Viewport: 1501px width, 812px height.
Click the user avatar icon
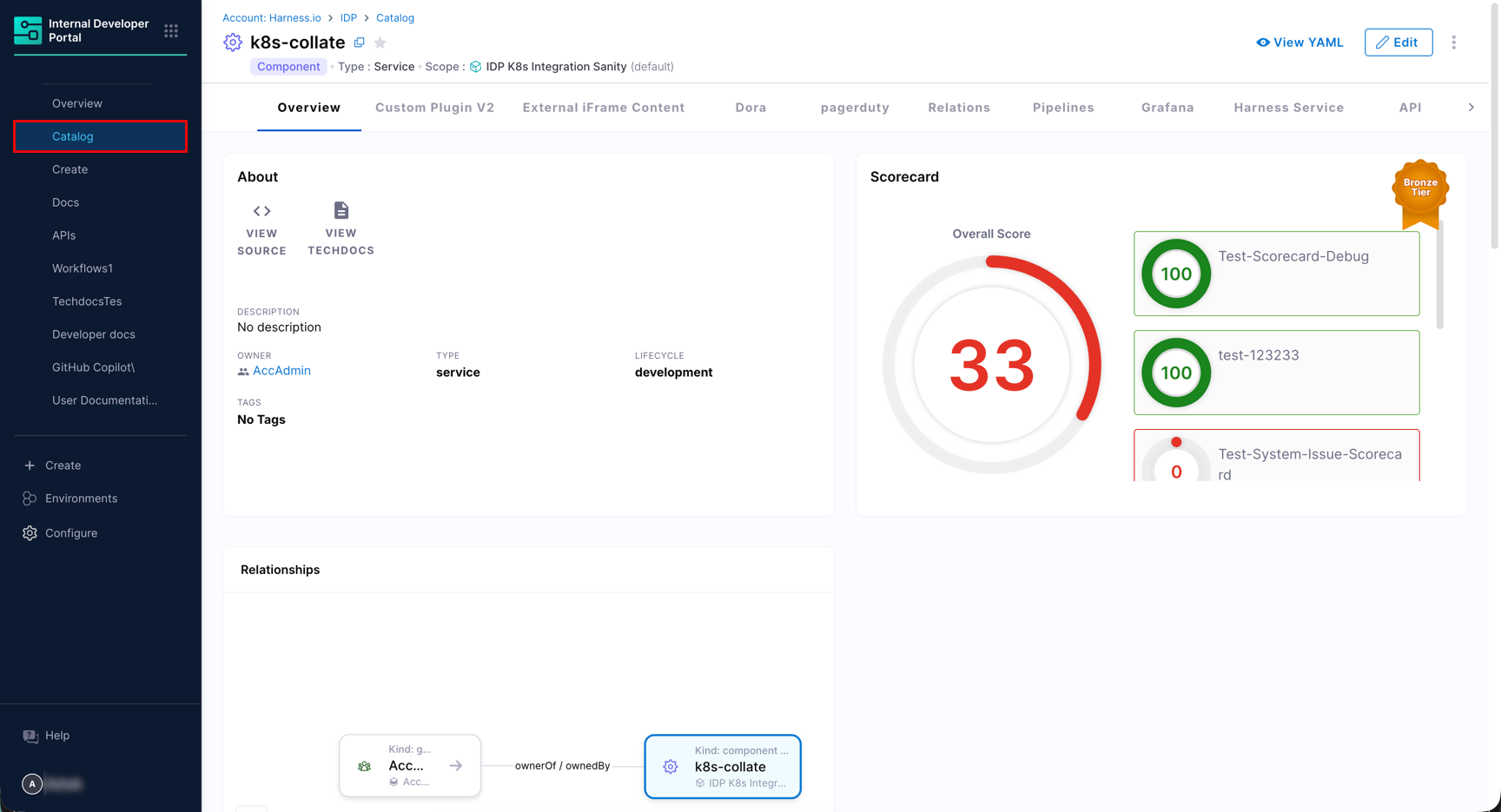click(32, 784)
